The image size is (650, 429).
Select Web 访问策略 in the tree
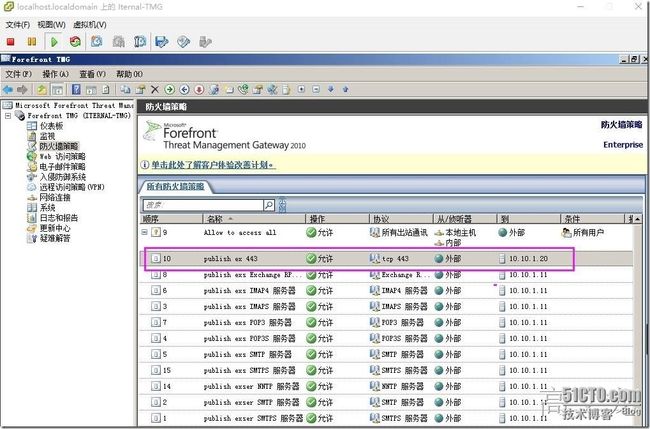click(x=63, y=157)
